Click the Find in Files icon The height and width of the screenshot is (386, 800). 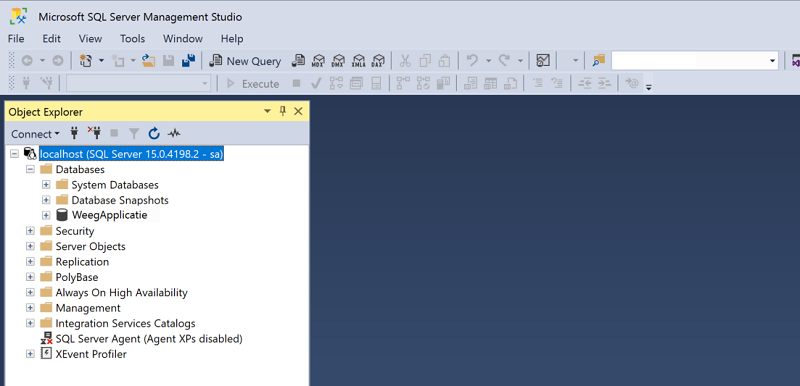coord(598,61)
